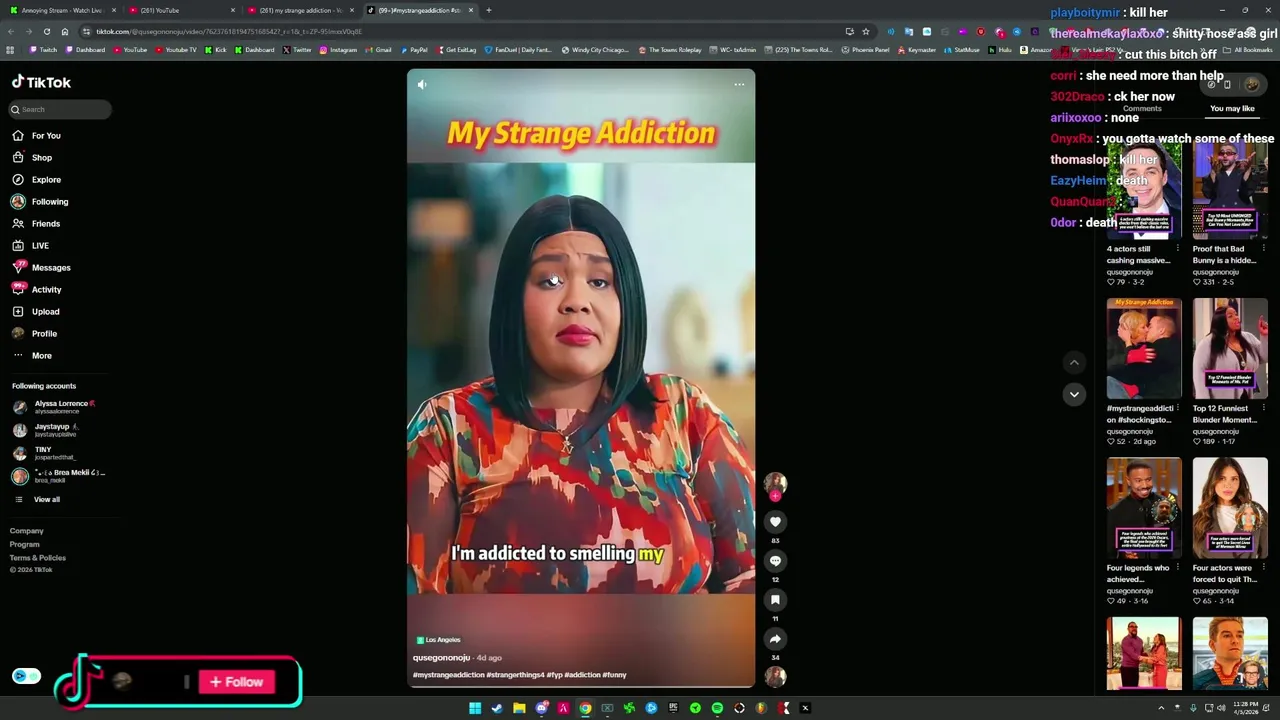Open options for 'Four legends who achieved' card
This screenshot has width=1280, height=720.
tap(1178, 568)
